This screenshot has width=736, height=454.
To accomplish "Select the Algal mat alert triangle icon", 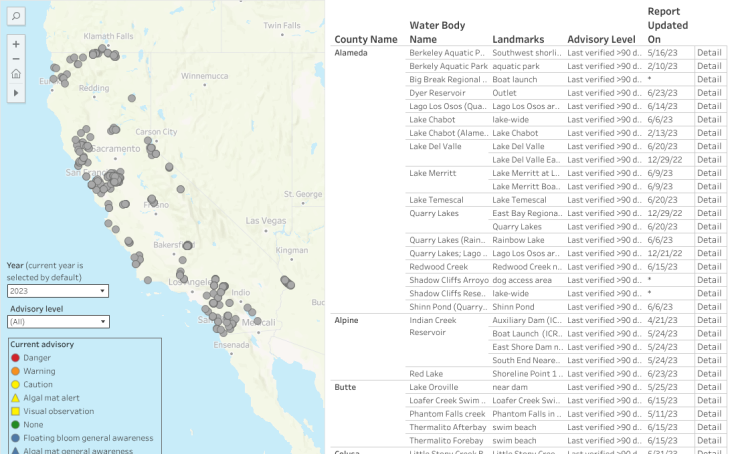I will [x=15, y=398].
